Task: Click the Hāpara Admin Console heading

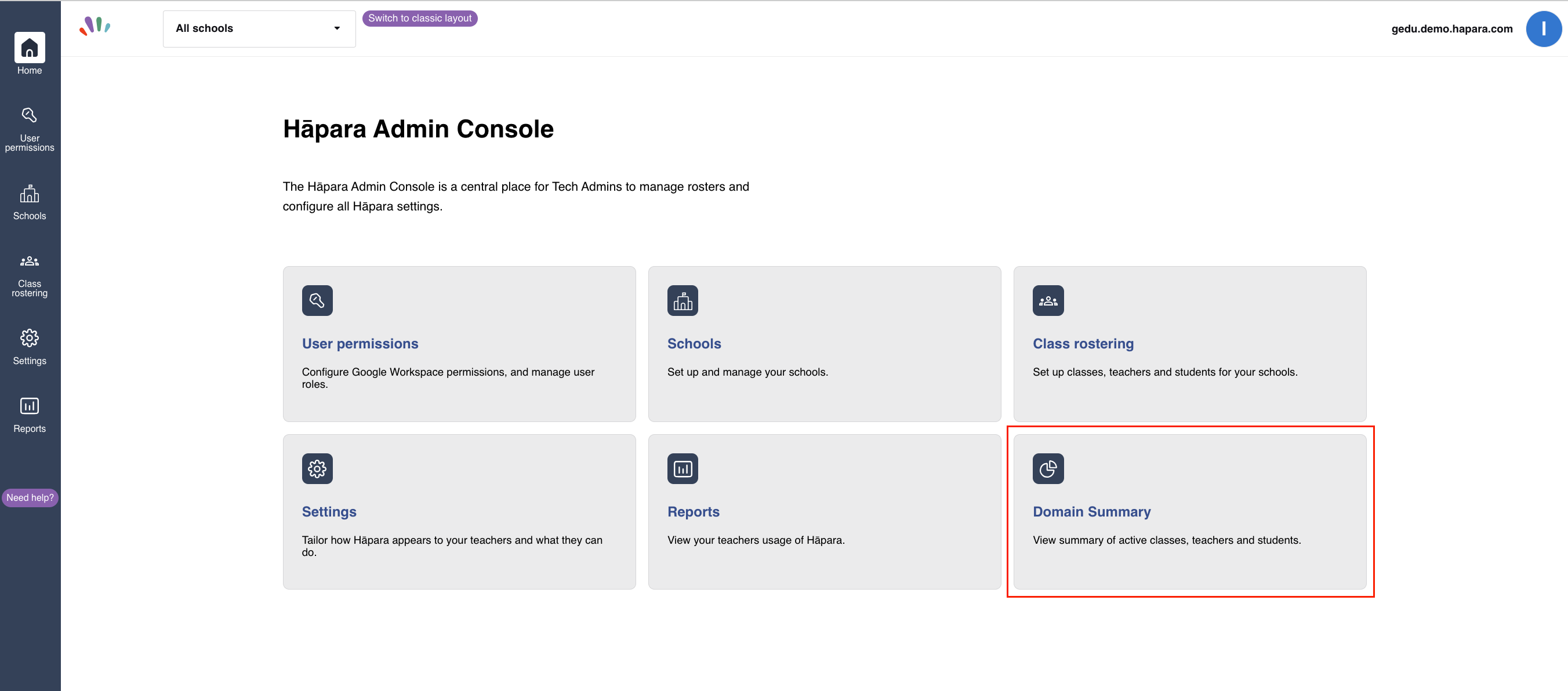Action: pyautogui.click(x=418, y=129)
